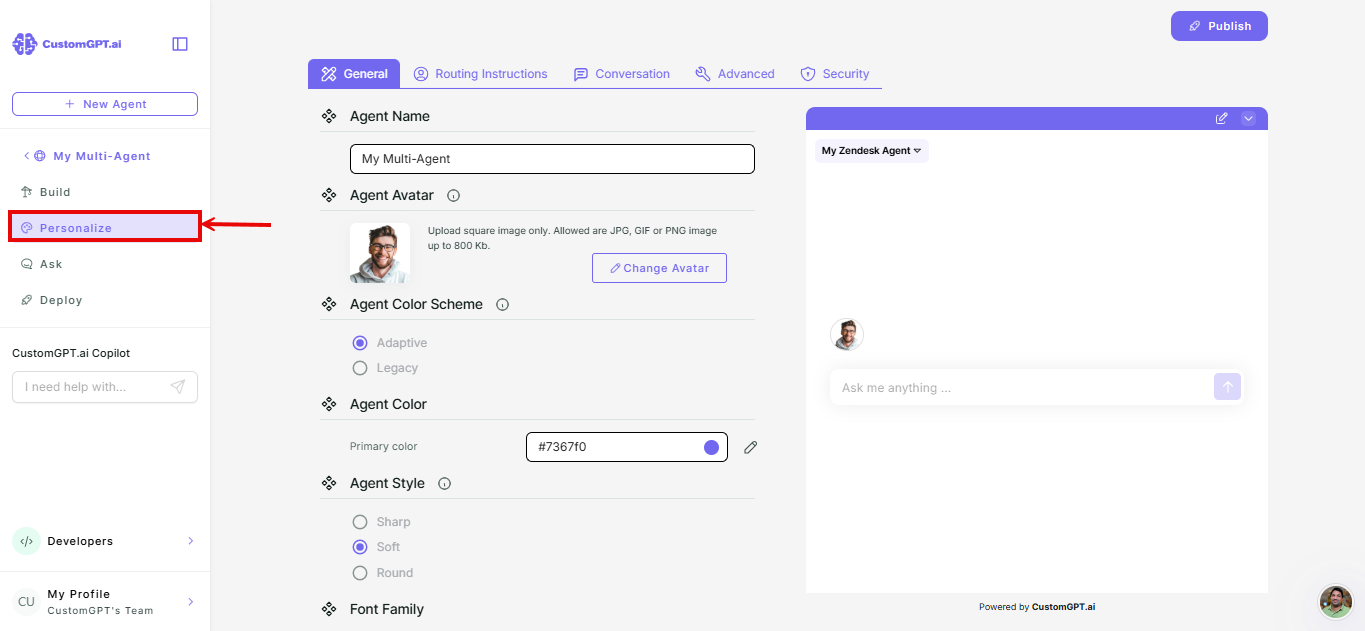Click the Deploy rocket icon in the sidebar
The image size is (1365, 631).
pos(27,300)
